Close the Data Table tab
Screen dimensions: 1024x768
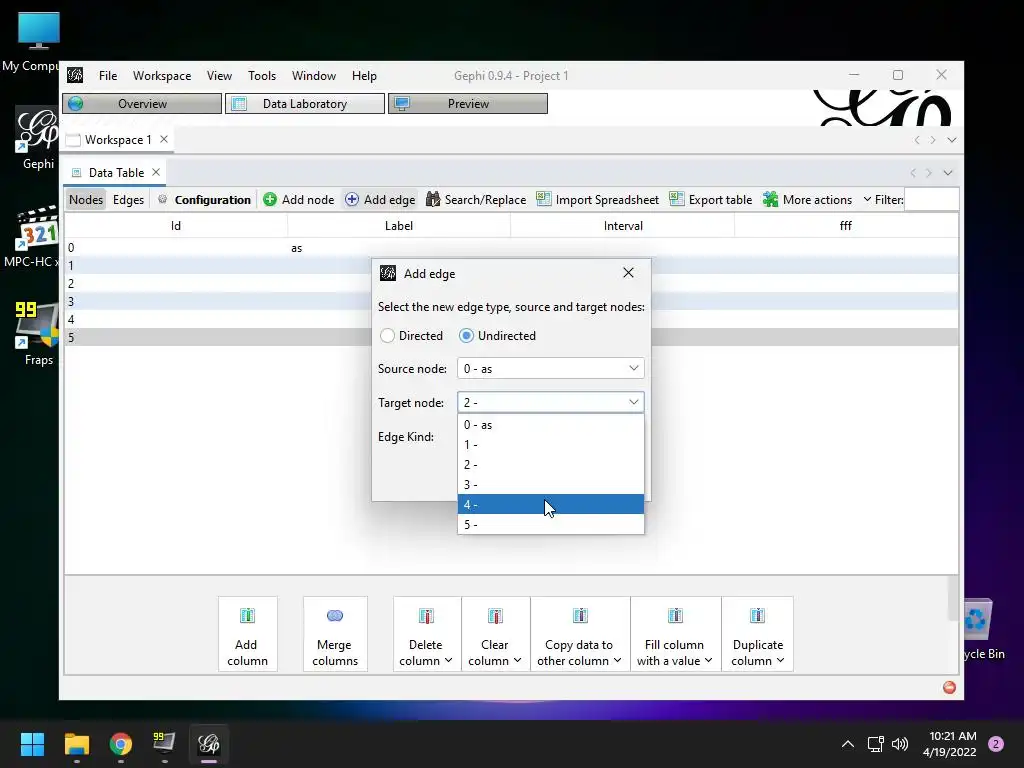coord(156,172)
